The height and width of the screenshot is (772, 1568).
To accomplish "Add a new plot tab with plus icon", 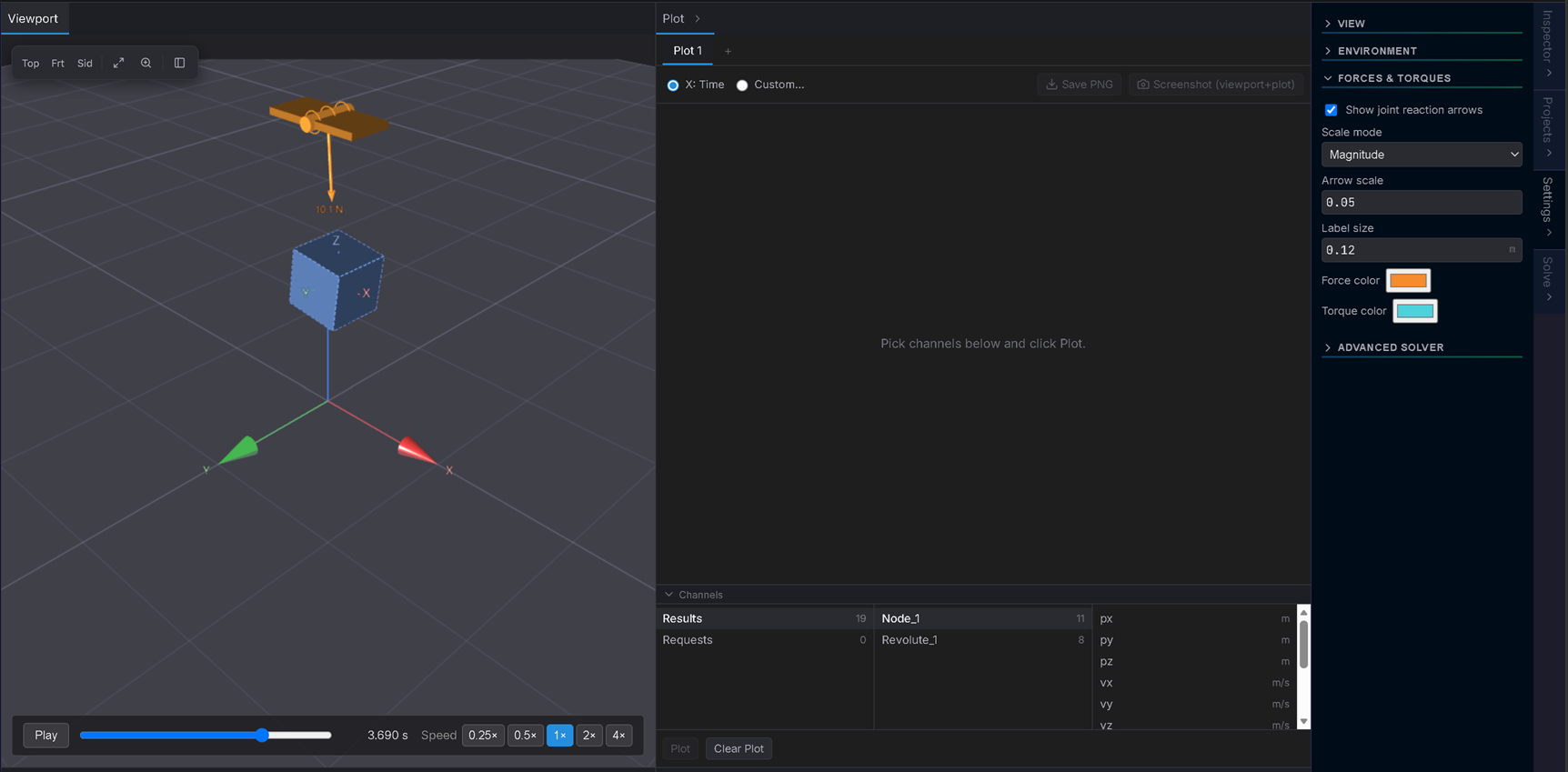I will pos(728,51).
